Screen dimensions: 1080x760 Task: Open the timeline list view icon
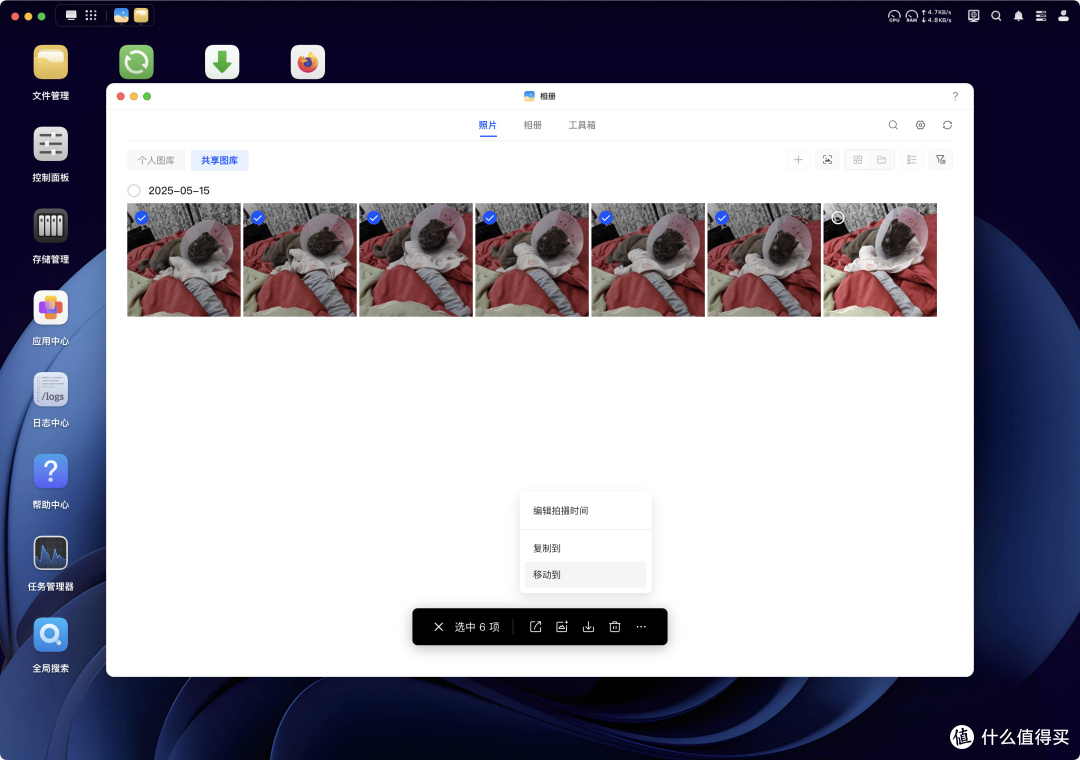[912, 160]
